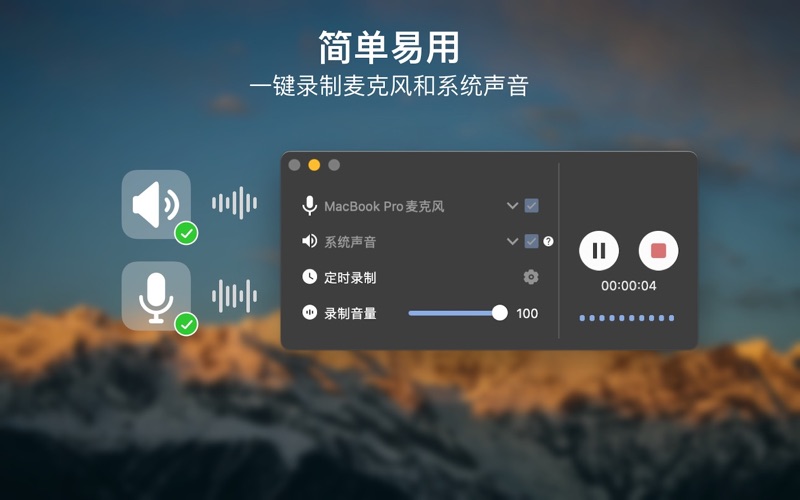This screenshot has width=800, height=500.
Task: Click the MacBook Pro麦克风 device label
Action: [x=384, y=206]
